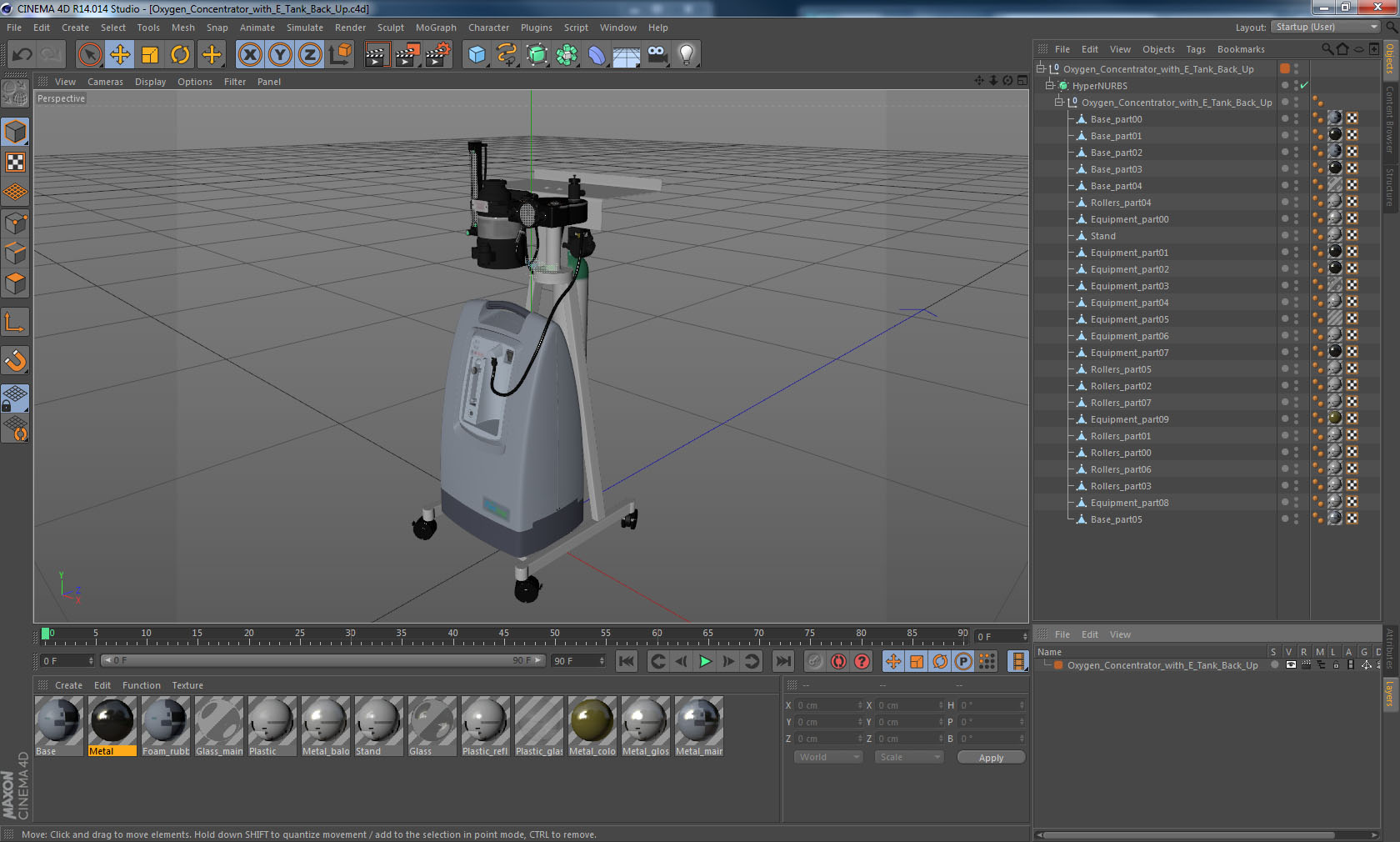Switch to Points mode
Screen dimensions: 1400x842
tap(15, 223)
